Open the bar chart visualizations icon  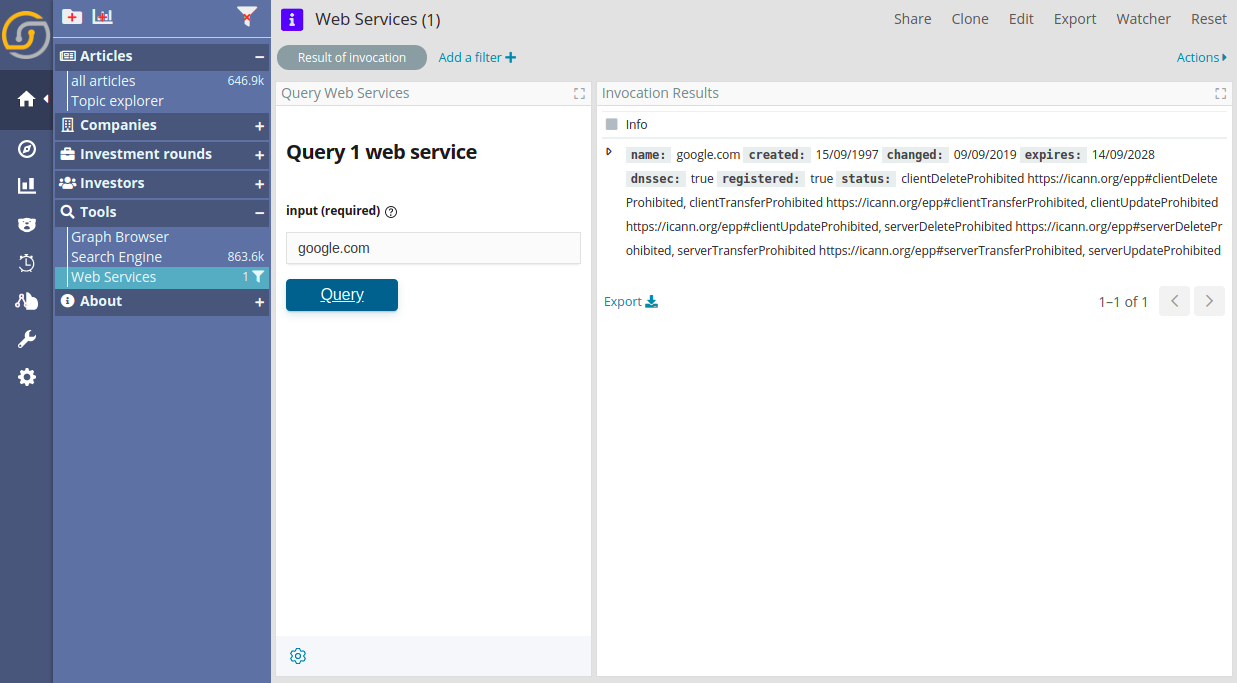tap(27, 186)
